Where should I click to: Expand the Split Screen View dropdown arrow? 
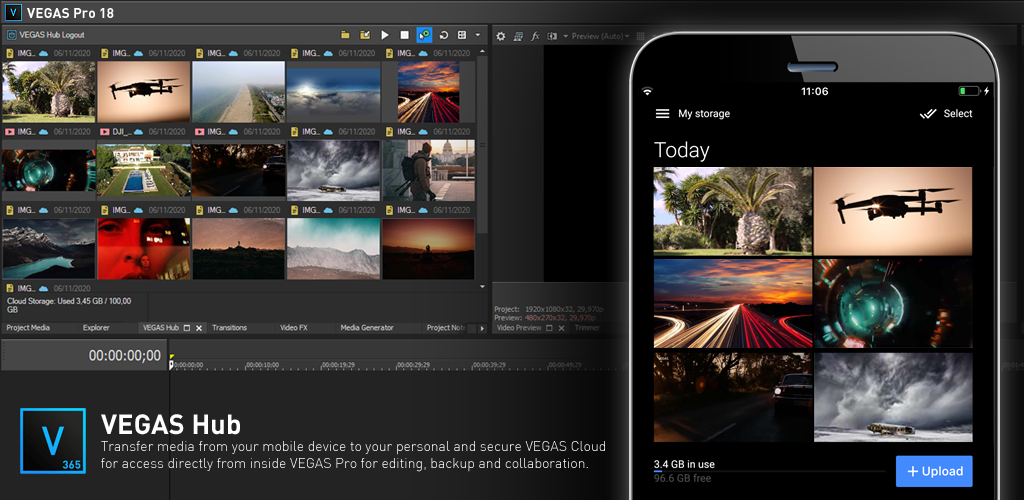(x=565, y=36)
